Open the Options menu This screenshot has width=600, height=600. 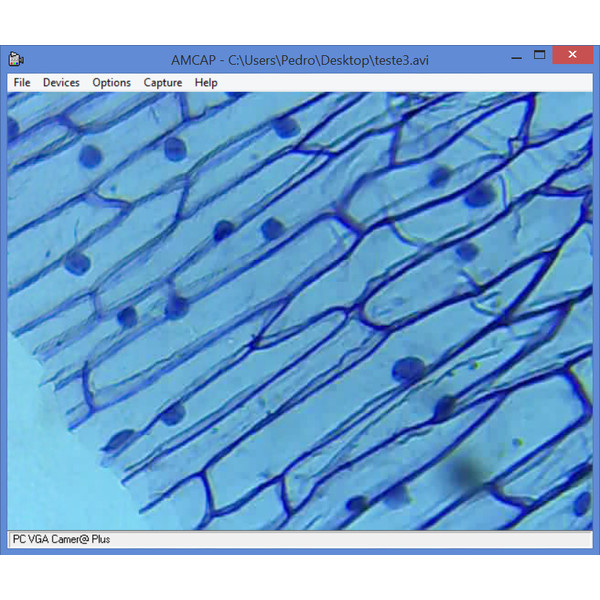pyautogui.click(x=111, y=83)
